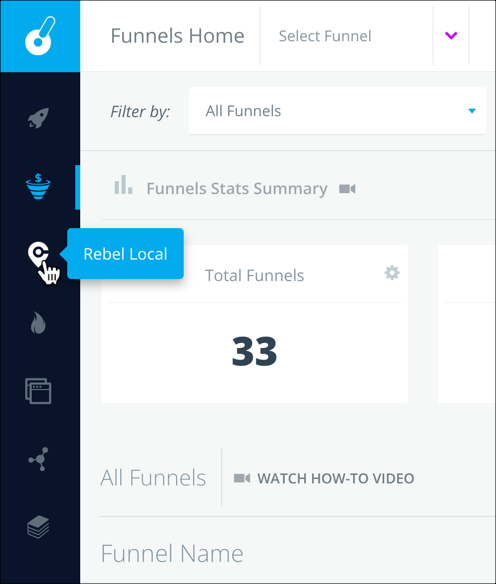Click the Total Funnels card title
The image size is (496, 584).
click(254, 276)
